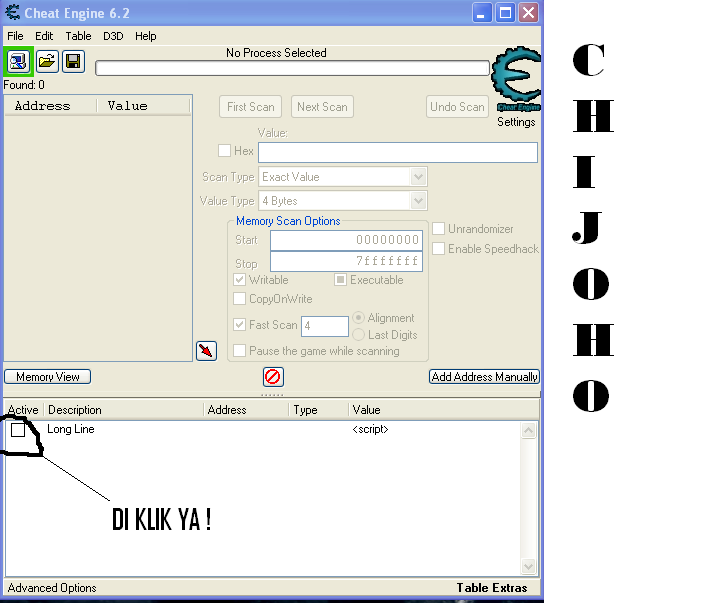720x603 pixels.
Task: Select the Last Digits radio button
Action: [359, 335]
